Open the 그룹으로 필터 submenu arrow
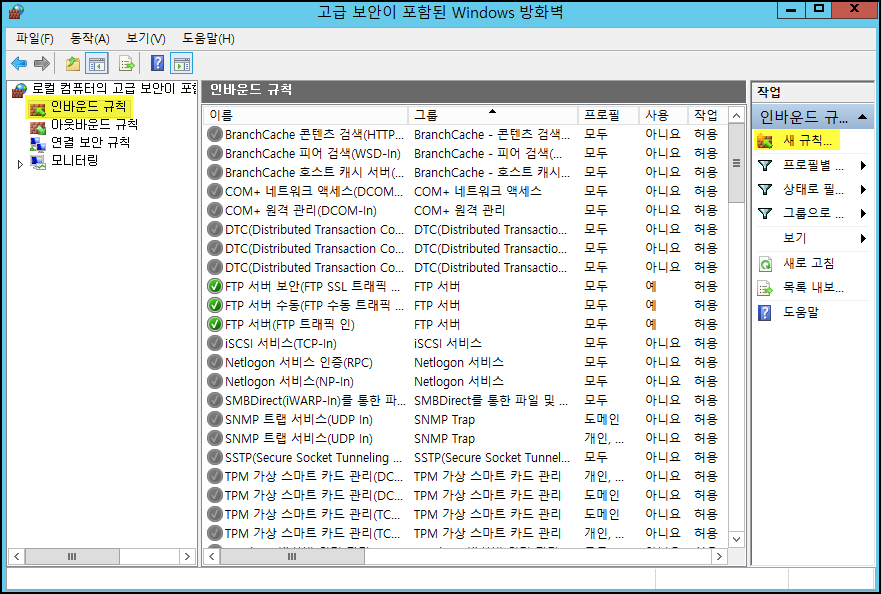This screenshot has height=594, width=881. coord(864,214)
